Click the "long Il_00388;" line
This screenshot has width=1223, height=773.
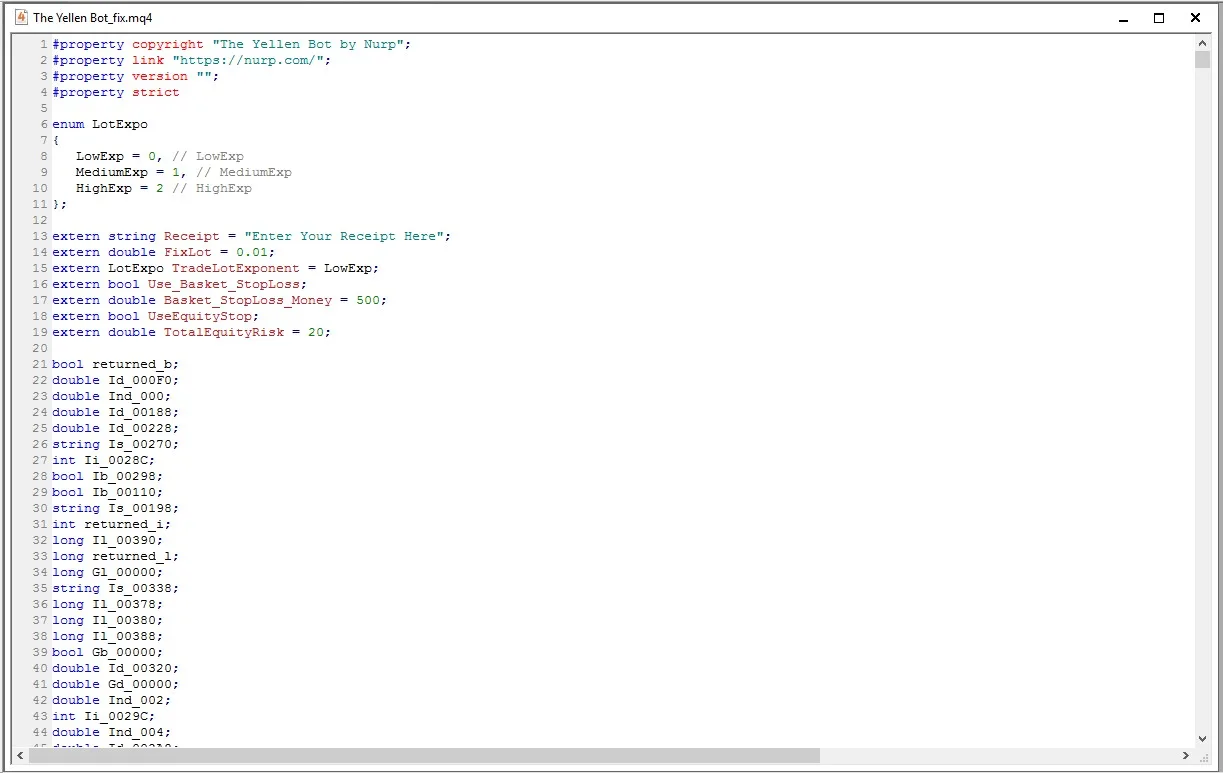coord(108,636)
